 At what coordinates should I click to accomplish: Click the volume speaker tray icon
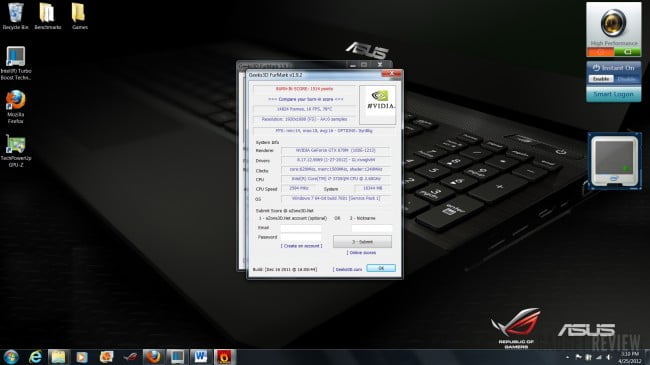(x=609, y=357)
